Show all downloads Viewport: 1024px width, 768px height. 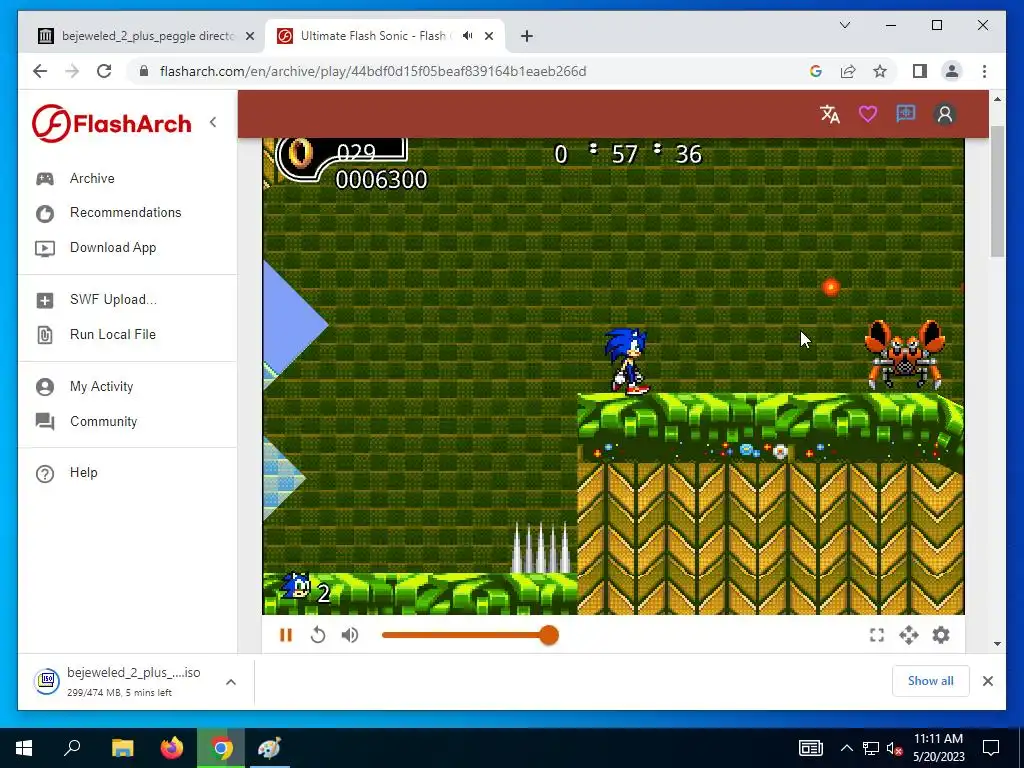click(x=931, y=681)
